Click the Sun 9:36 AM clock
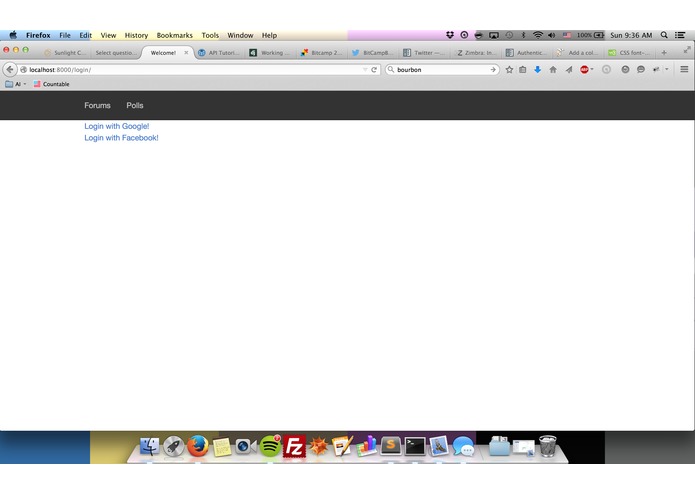 631,35
